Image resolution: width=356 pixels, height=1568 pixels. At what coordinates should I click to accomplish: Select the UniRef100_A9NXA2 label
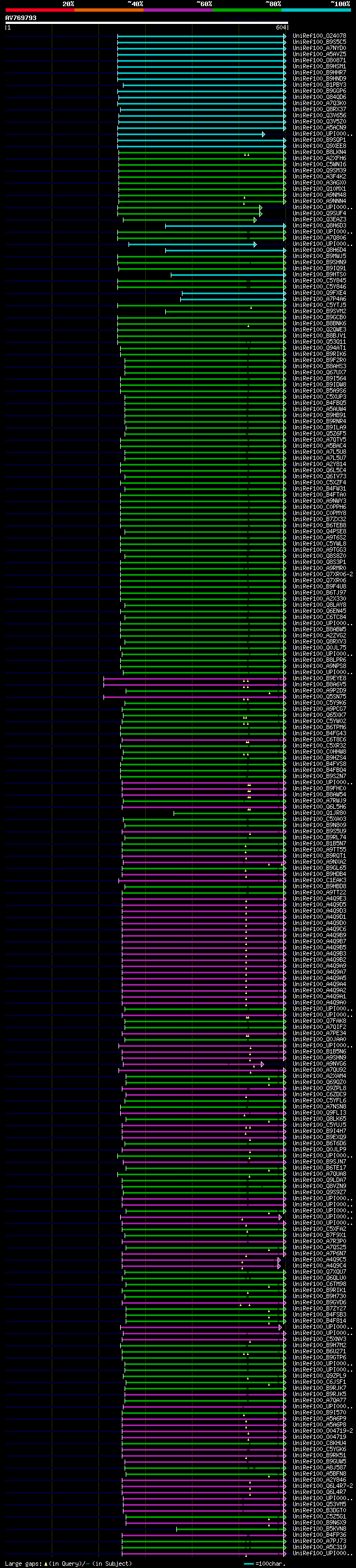[319, 862]
